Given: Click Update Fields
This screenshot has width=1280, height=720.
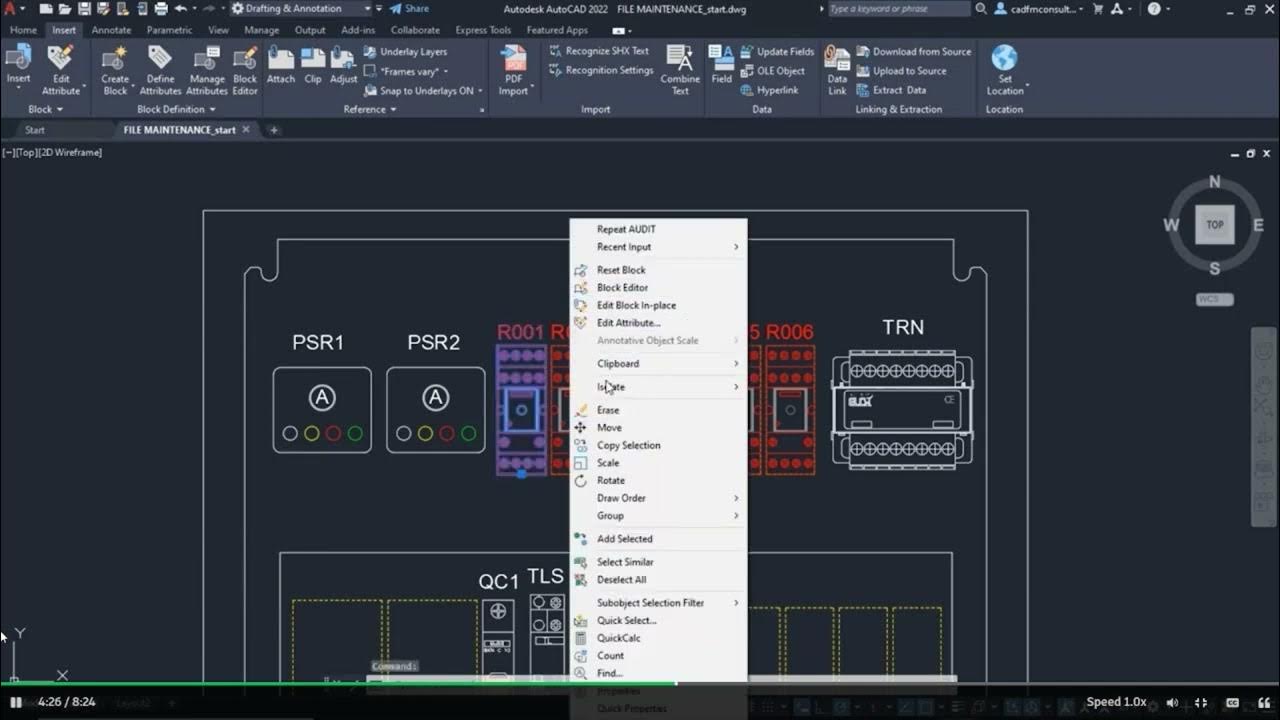Looking at the screenshot, I should click(x=777, y=52).
